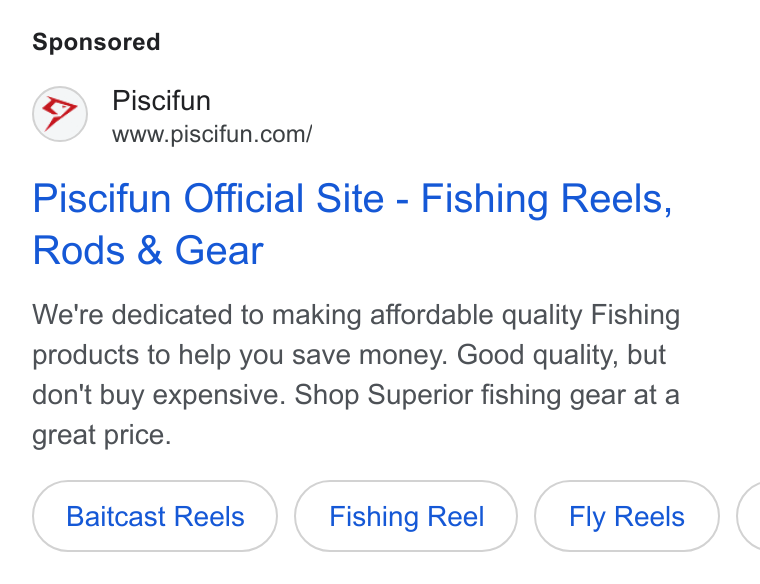Image resolution: width=760 pixels, height=584 pixels.
Task: Click "Fishing Reels," in the blue headline
Action: click(547, 199)
